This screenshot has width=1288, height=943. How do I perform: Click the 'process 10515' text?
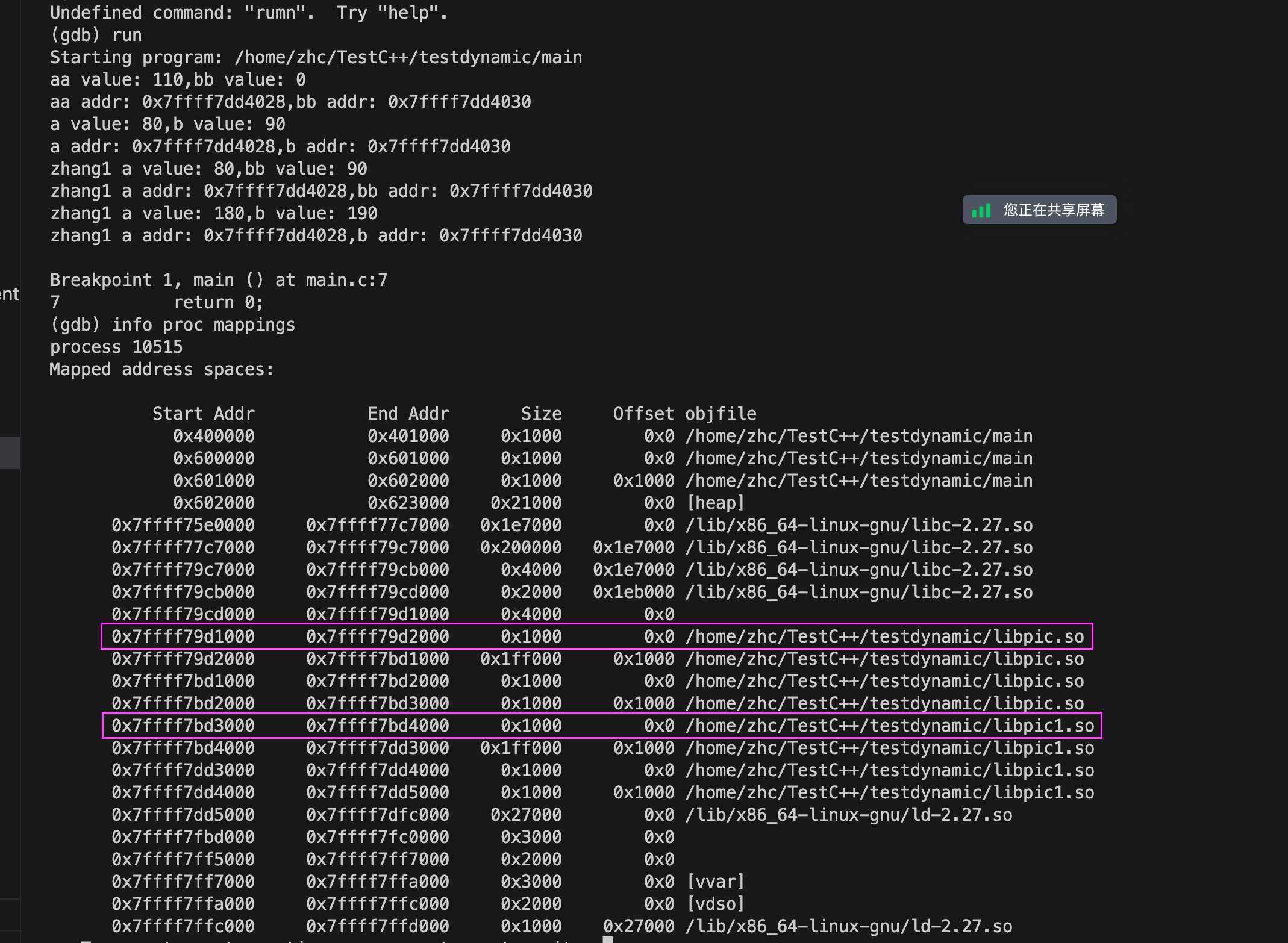(116, 347)
